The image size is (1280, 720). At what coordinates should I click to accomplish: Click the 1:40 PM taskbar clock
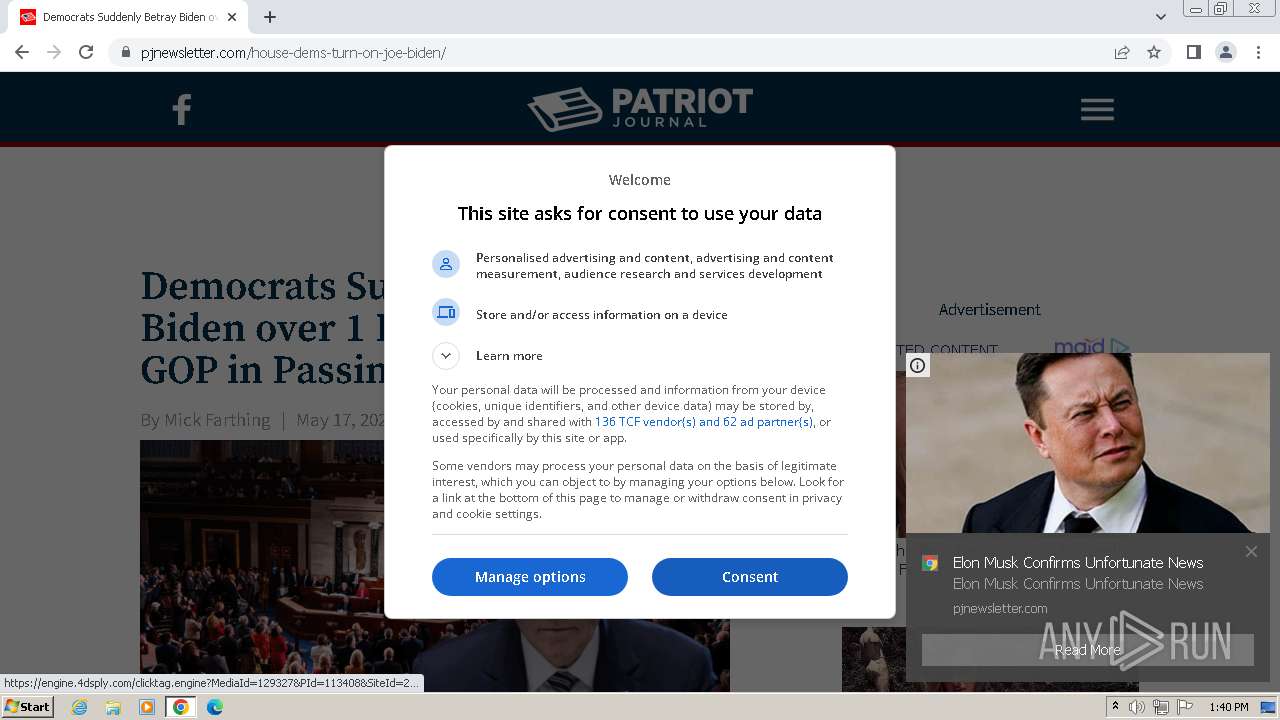(1229, 707)
